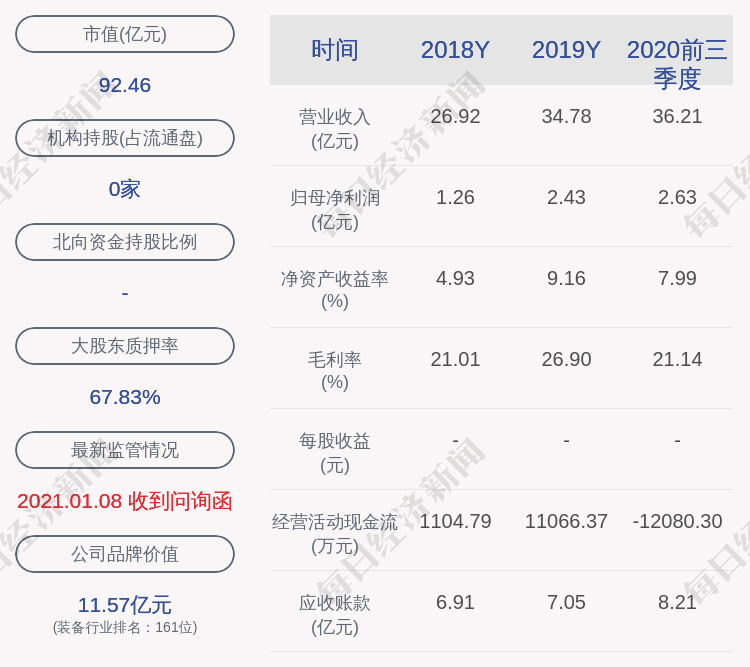This screenshot has height=667, width=750.
Task: Select the 0家 institutional holding value
Action: tap(125, 189)
